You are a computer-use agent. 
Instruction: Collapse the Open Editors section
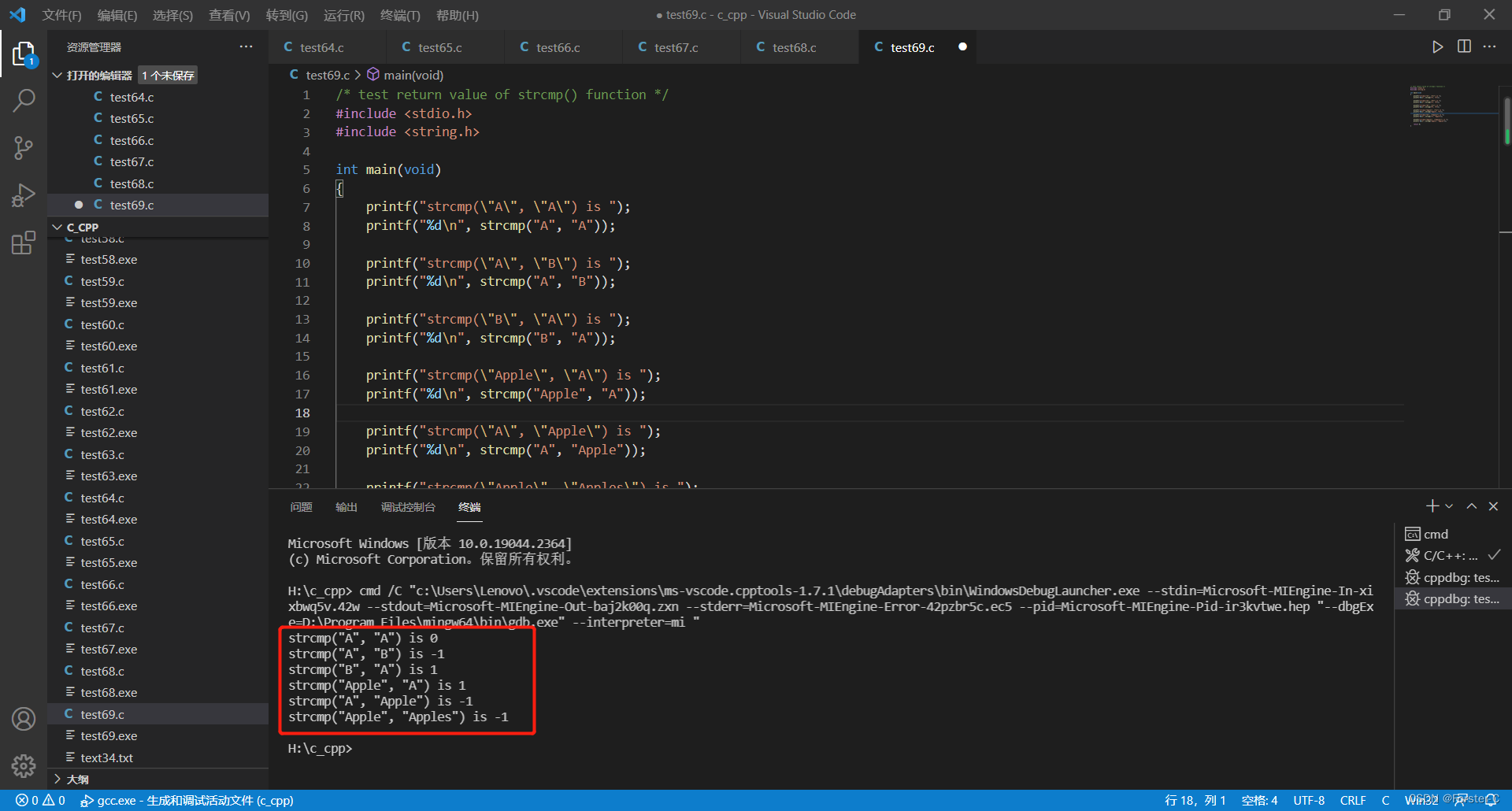point(57,76)
